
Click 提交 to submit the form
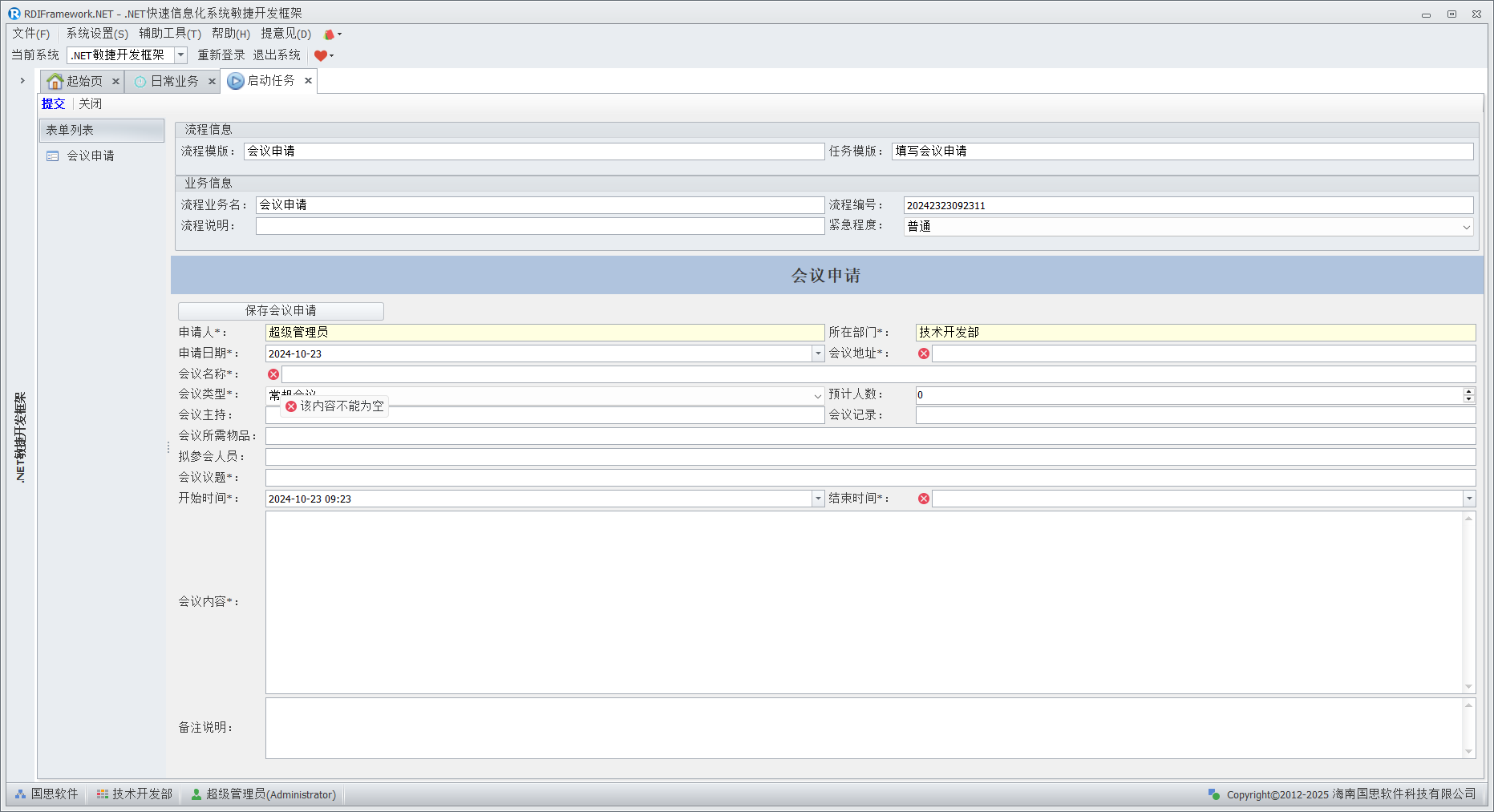[53, 104]
